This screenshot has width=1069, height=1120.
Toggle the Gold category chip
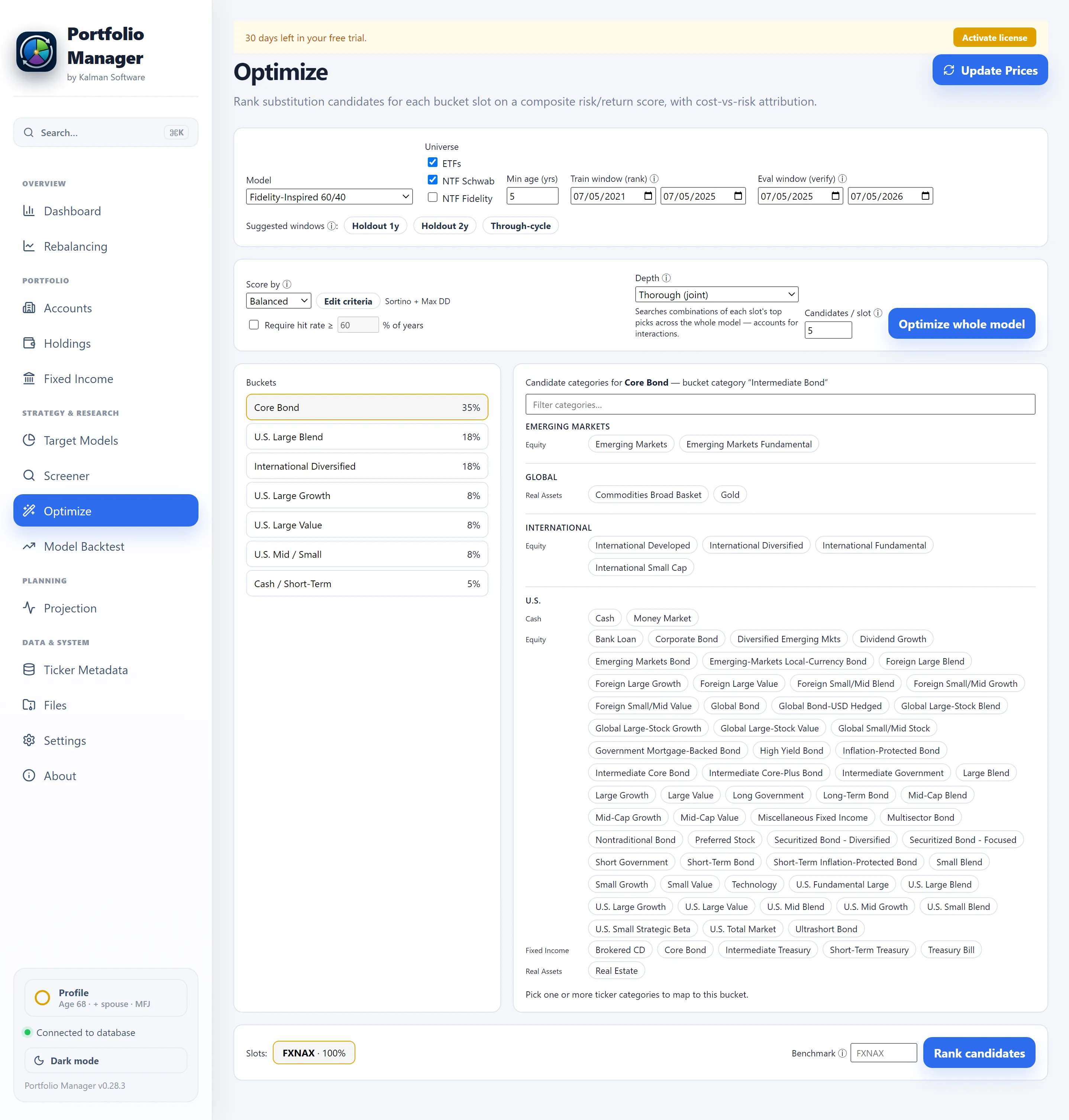click(x=729, y=495)
